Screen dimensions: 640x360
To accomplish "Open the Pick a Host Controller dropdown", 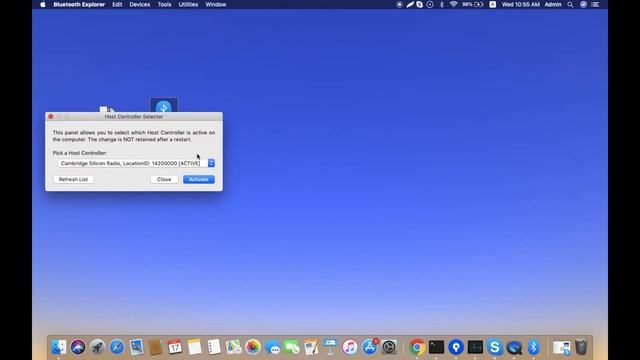I will click(136, 163).
